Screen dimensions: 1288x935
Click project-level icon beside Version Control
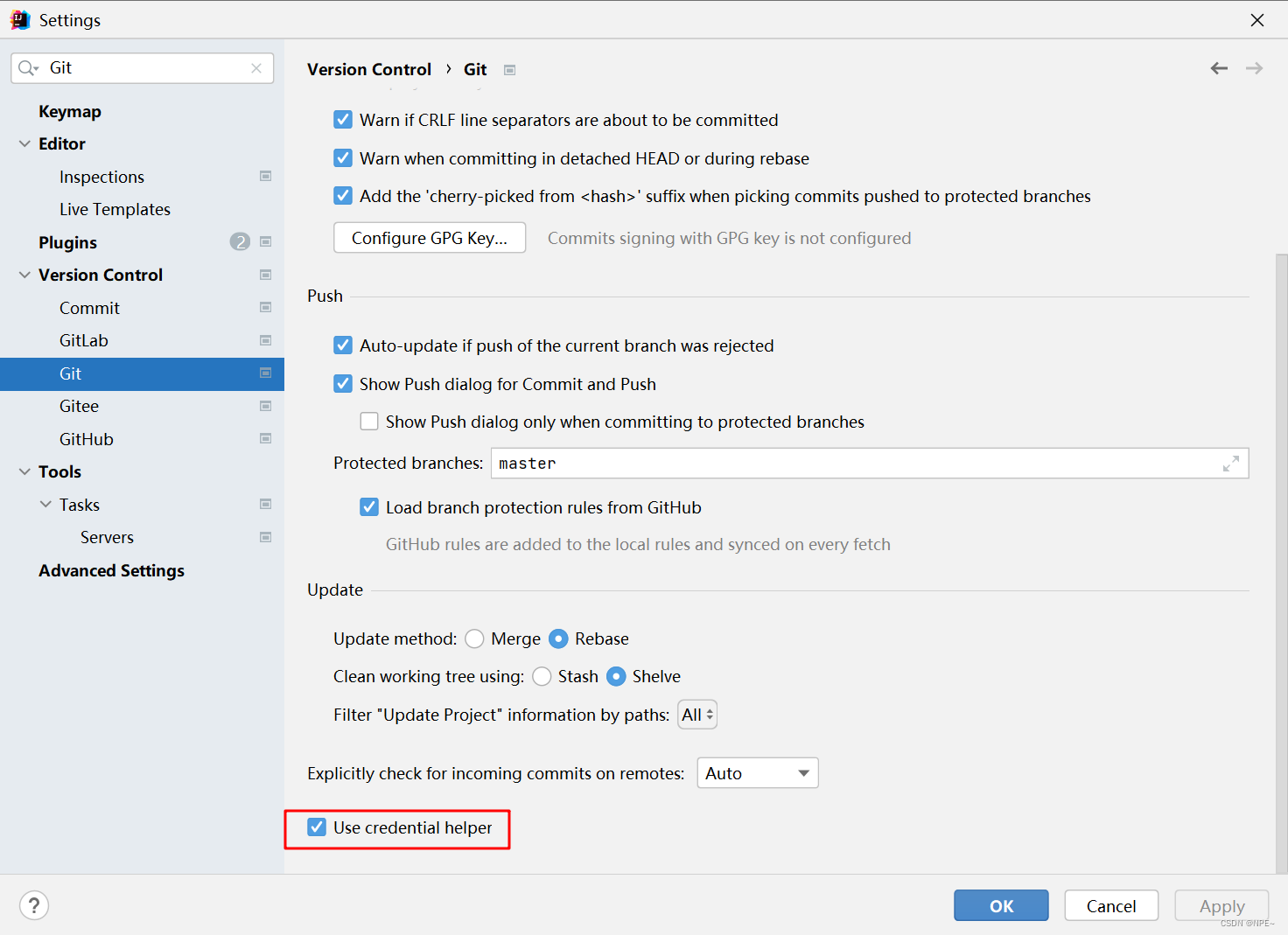[266, 275]
